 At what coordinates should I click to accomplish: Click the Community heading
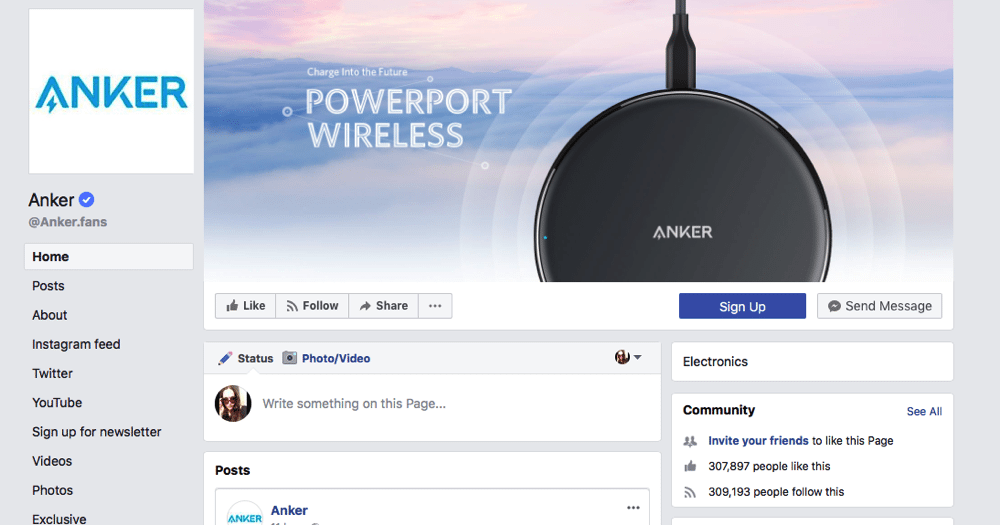pos(719,410)
